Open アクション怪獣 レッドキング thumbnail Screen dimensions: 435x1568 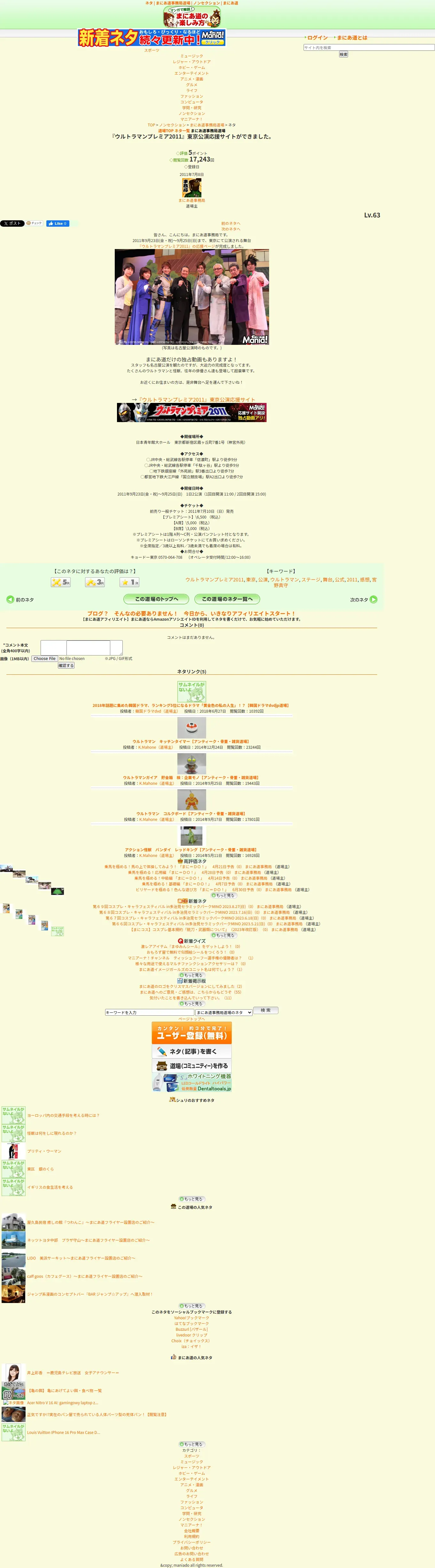192,836
